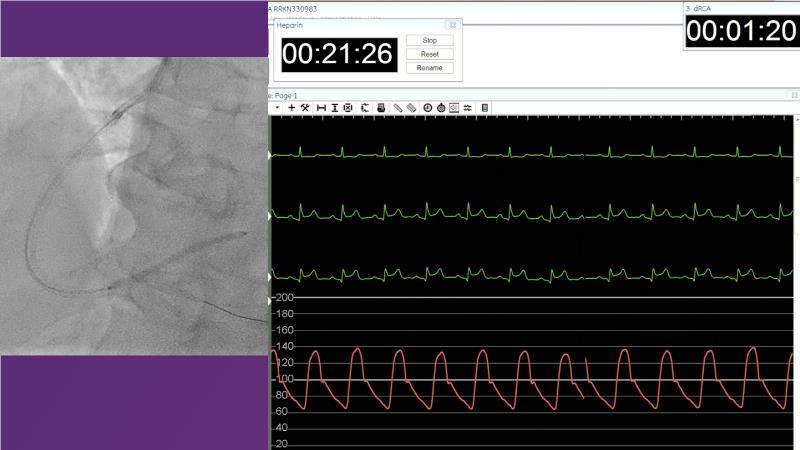Select the vertical measurement caliper icon
800x450 pixels.
click(x=334, y=107)
